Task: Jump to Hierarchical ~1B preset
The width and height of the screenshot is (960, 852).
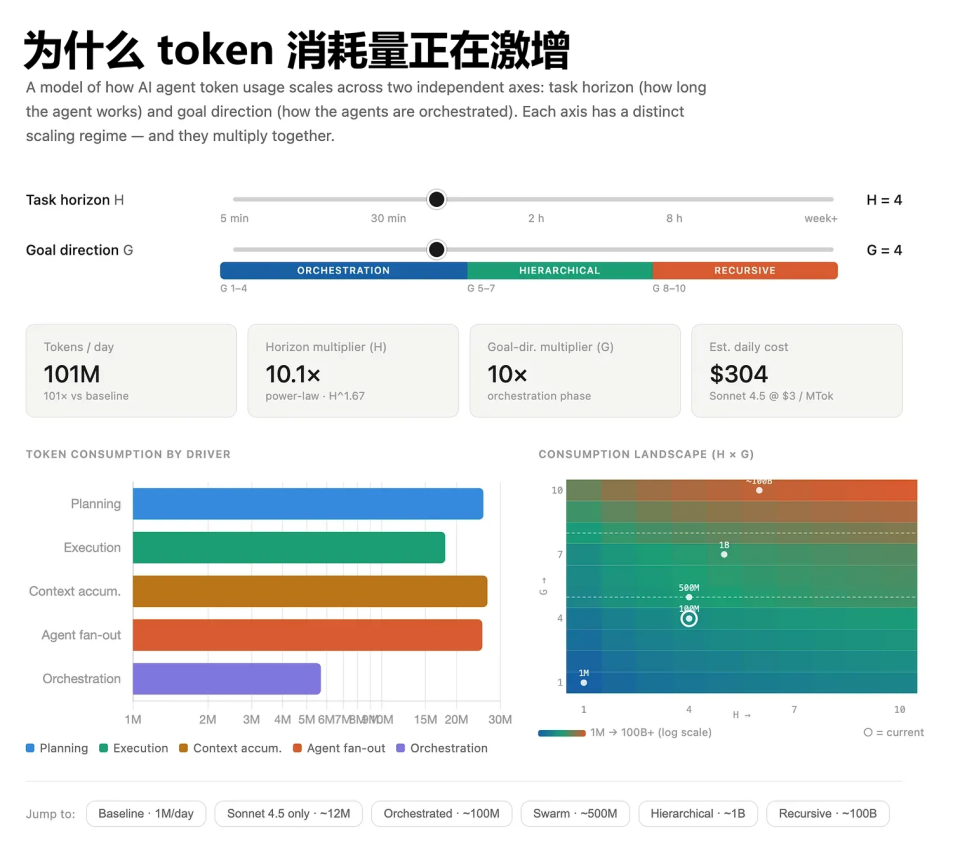Action: tap(698, 813)
